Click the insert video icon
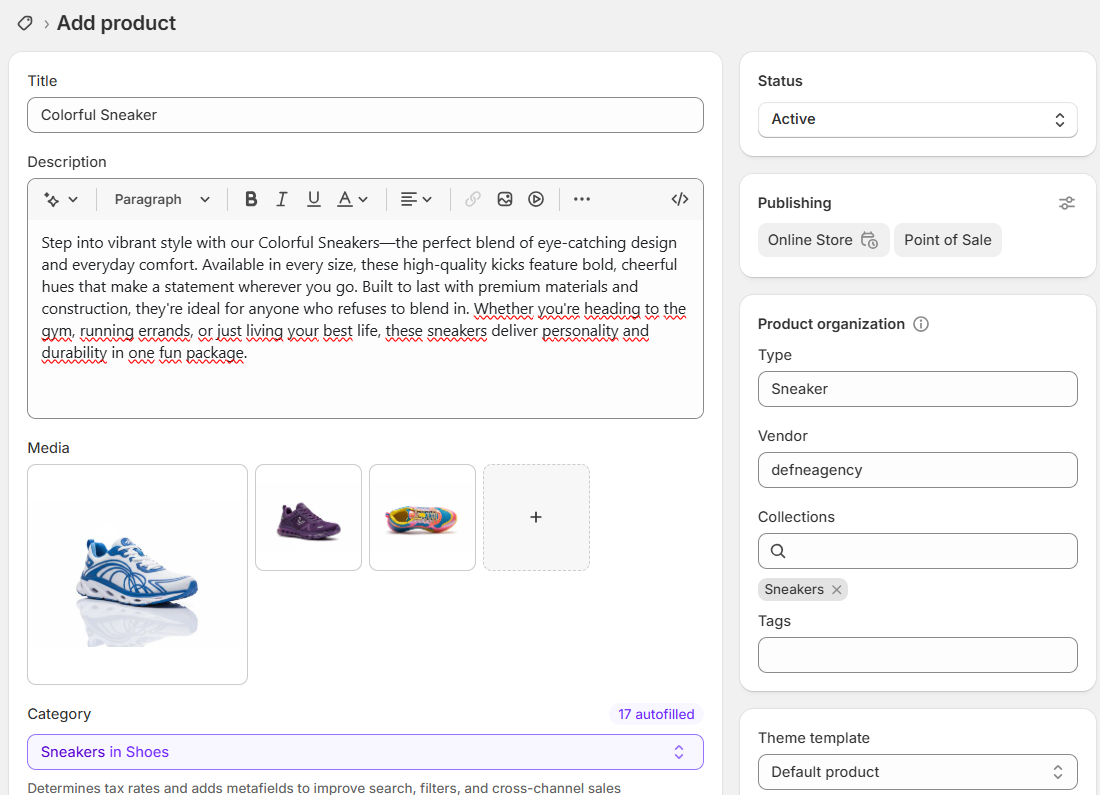Screen dimensions: 1100x795 (536, 199)
